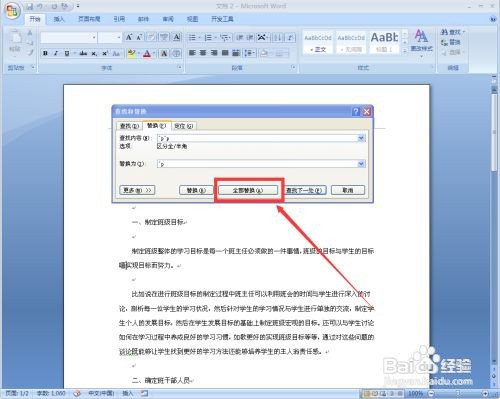This screenshot has width=500, height=399.
Task: Center text in paragraph group
Action: [x=203, y=53]
